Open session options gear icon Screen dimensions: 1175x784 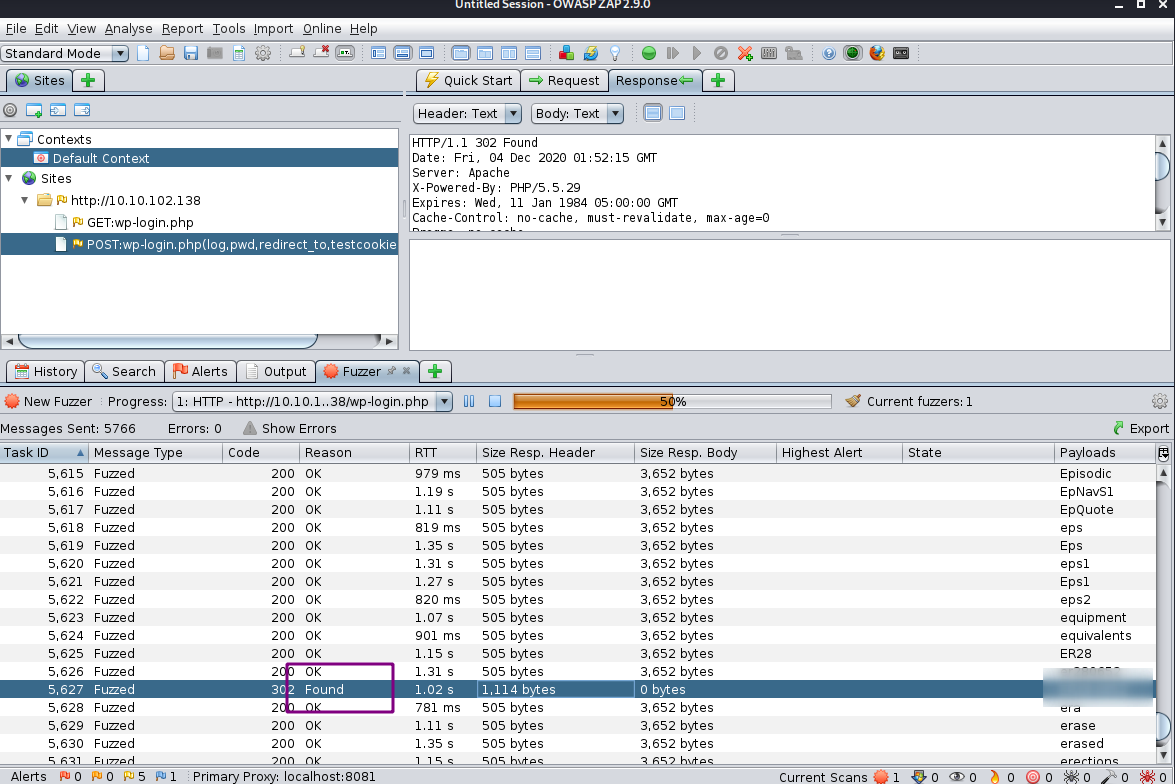coord(263,53)
